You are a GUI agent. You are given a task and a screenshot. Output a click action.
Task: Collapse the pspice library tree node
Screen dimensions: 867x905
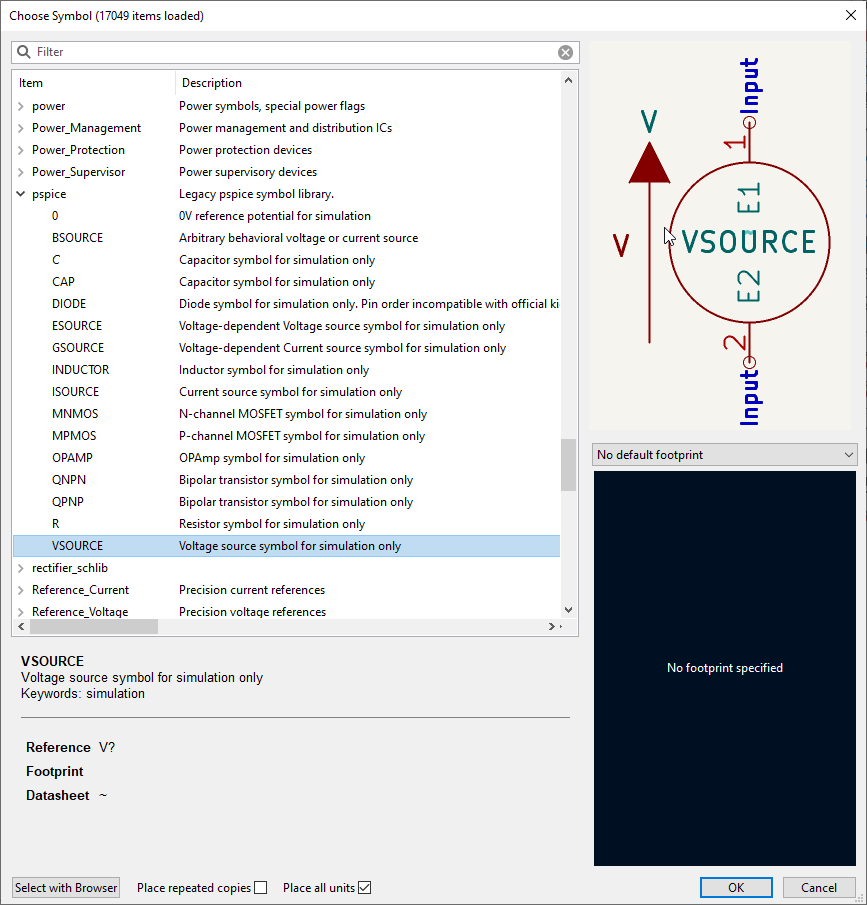click(21, 194)
